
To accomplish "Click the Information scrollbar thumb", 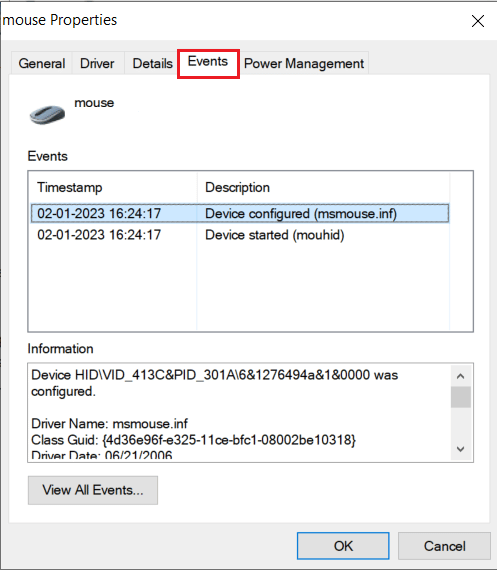I will click(461, 397).
